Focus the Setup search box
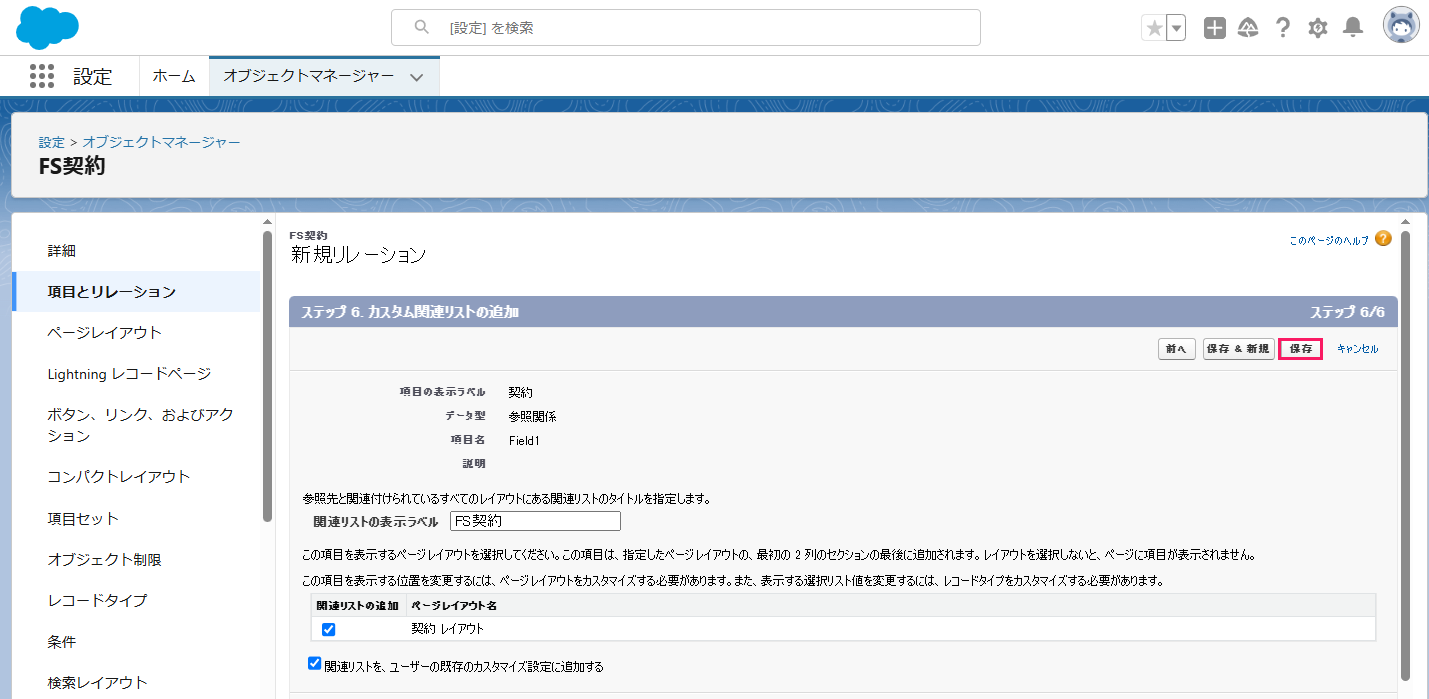The image size is (1429, 699). 686,28
